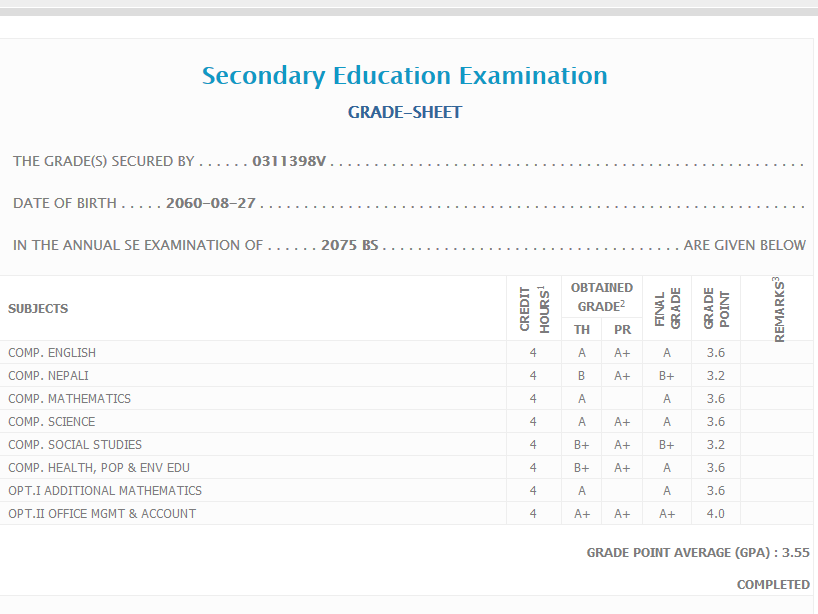This screenshot has height=614, width=818.
Task: Click the exam year 2075 BS
Action: [349, 245]
